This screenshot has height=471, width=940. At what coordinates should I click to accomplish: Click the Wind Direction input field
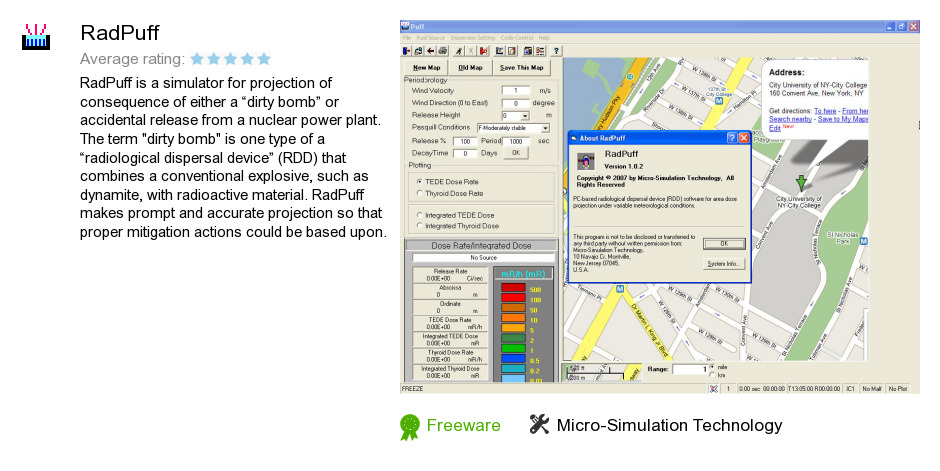coord(516,103)
